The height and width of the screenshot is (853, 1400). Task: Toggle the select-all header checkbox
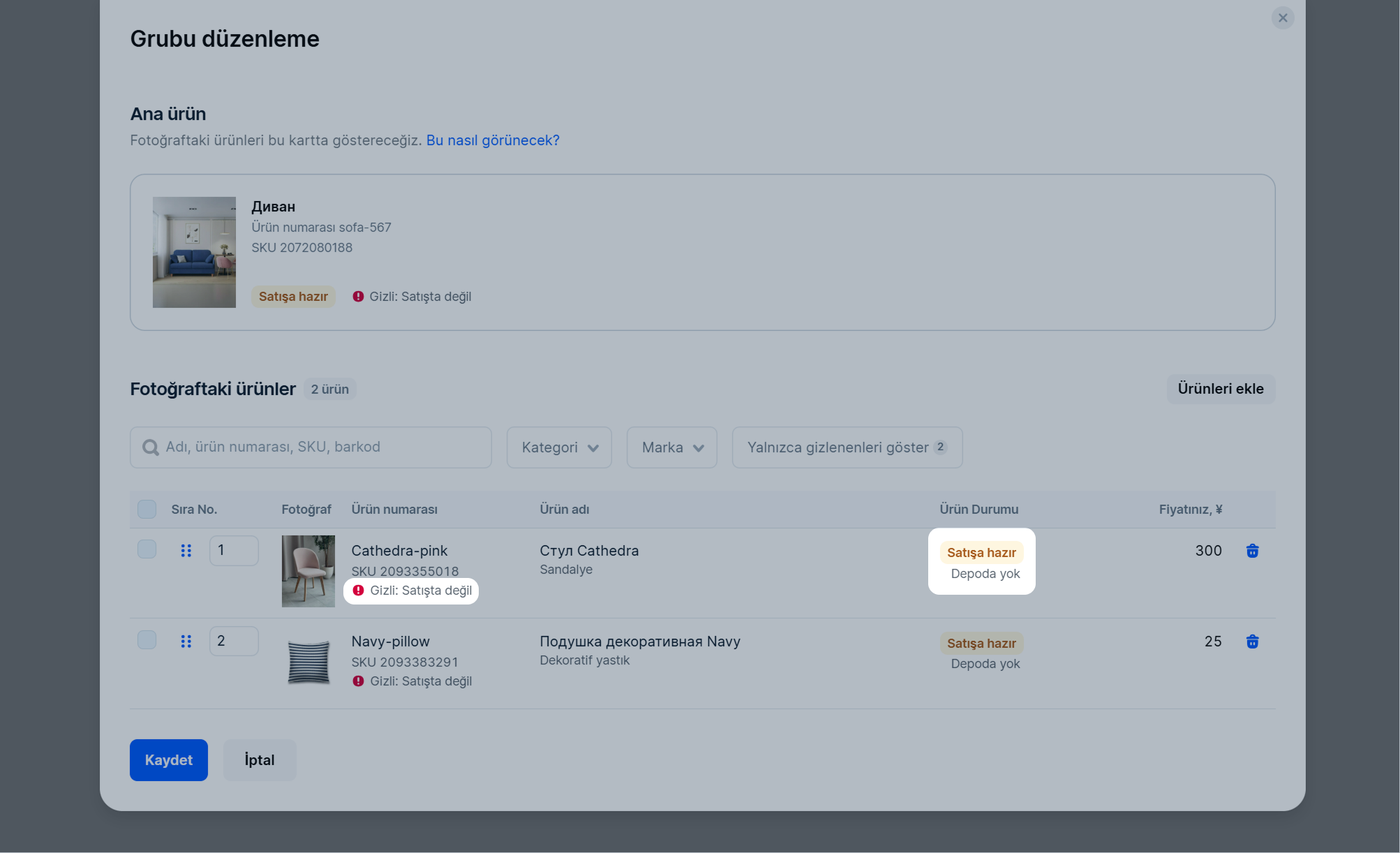[147, 510]
